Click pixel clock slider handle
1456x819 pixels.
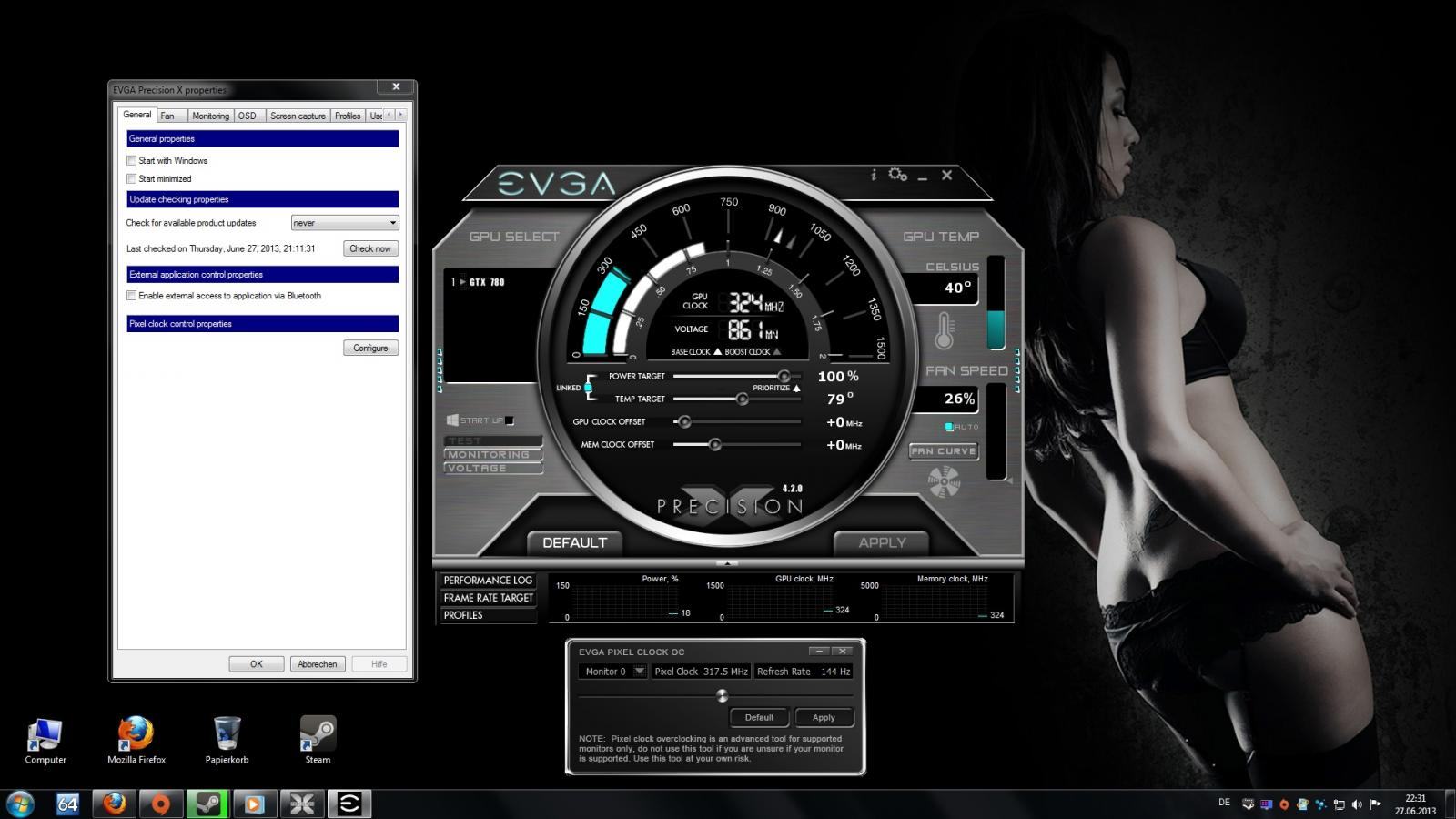(722, 696)
